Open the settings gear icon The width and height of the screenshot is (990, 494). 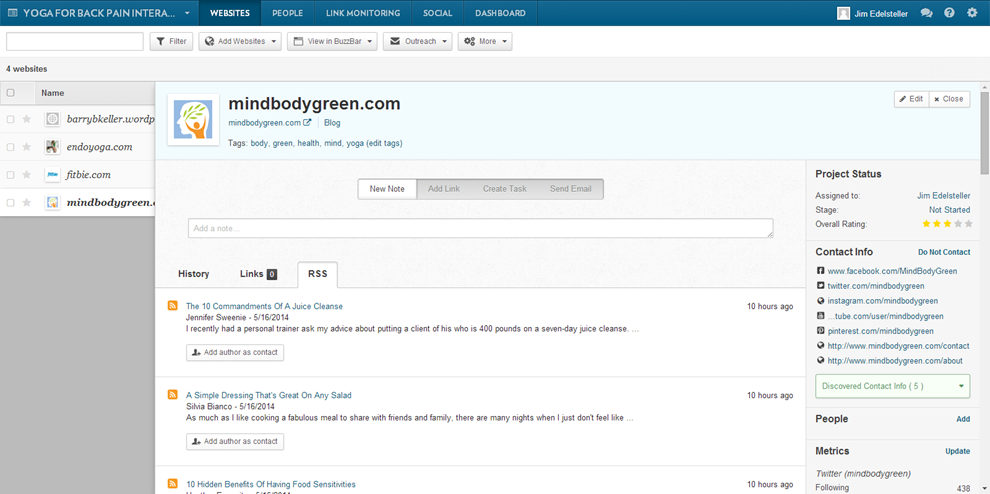tap(972, 13)
